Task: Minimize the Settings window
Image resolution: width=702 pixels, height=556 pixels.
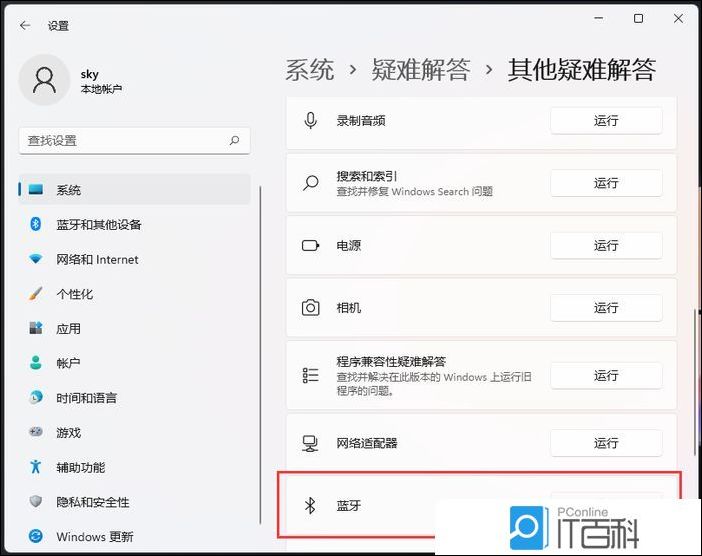Action: pyautogui.click(x=599, y=18)
